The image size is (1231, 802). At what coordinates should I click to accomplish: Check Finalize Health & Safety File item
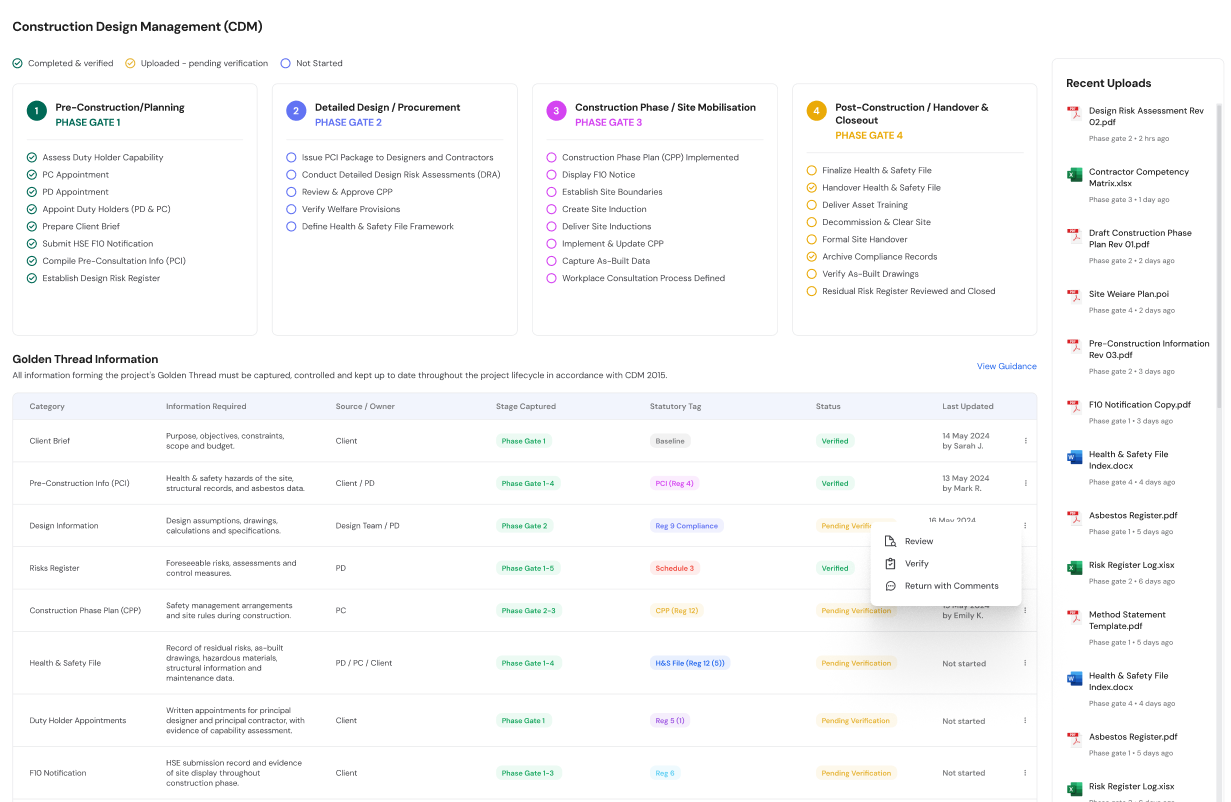tap(812, 170)
